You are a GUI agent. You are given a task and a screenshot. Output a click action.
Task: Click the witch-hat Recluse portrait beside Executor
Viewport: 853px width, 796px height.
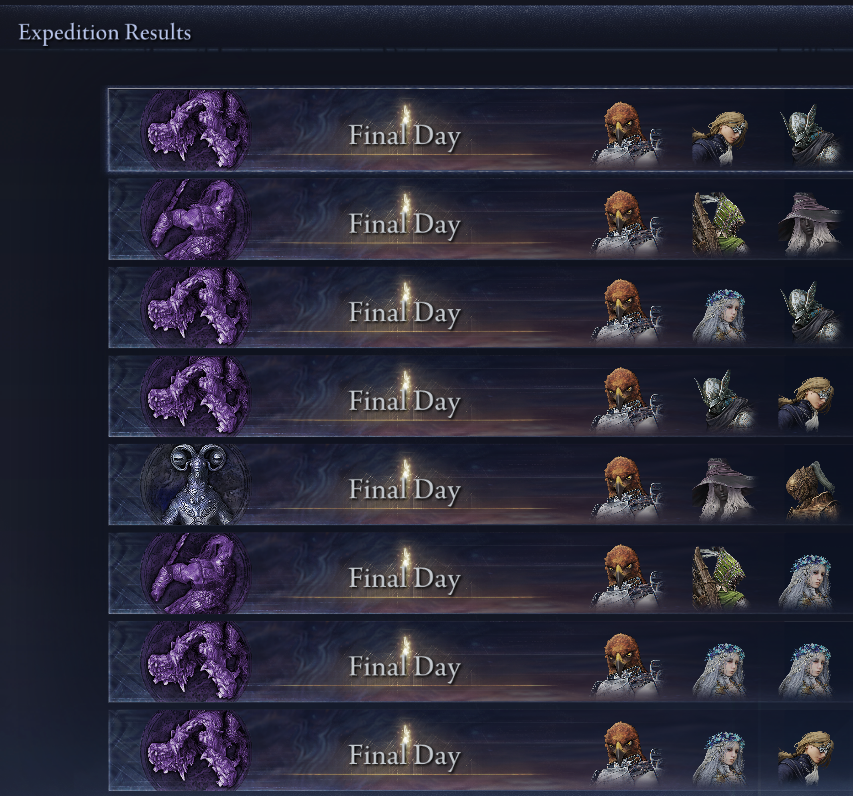point(723,490)
